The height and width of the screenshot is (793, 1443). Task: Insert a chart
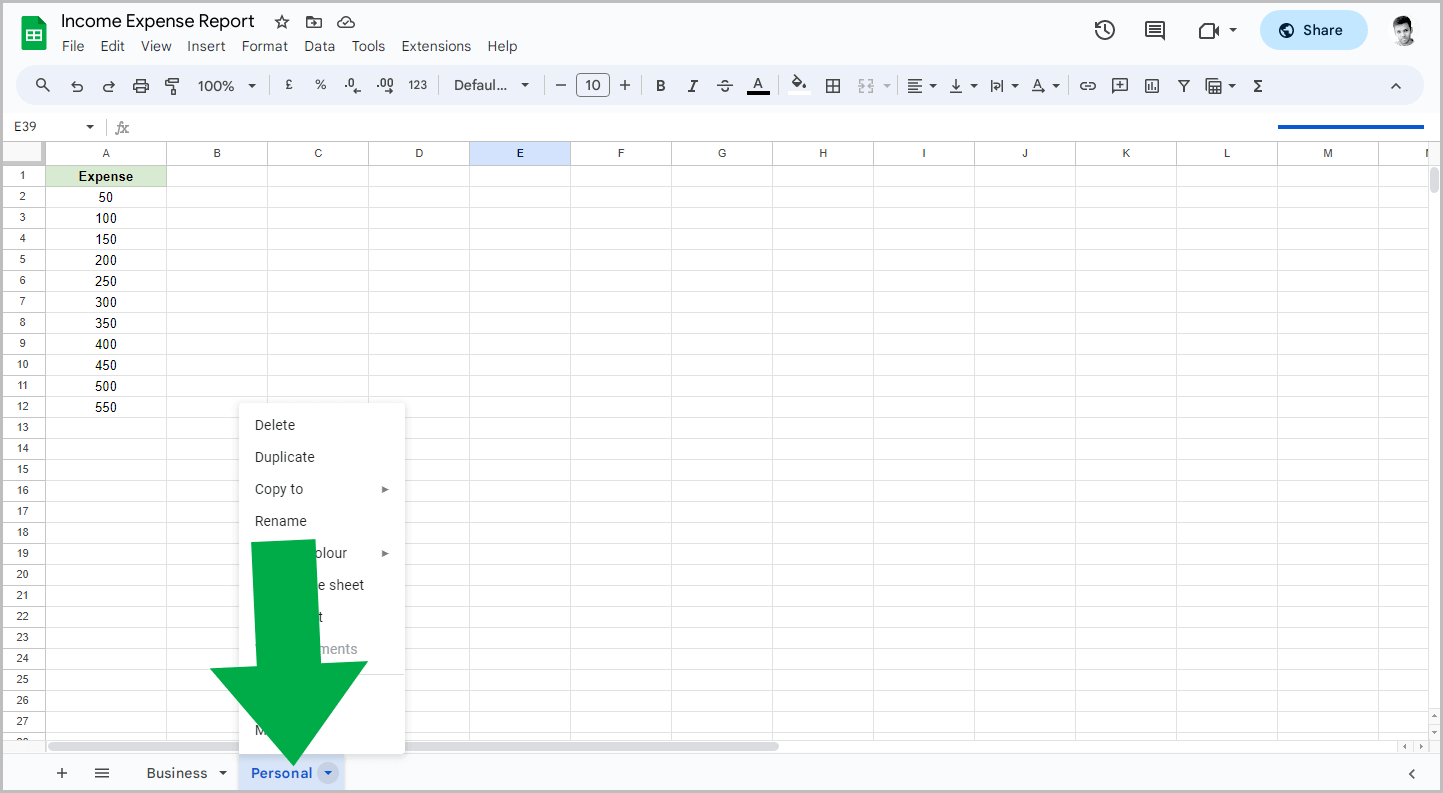[1152, 86]
